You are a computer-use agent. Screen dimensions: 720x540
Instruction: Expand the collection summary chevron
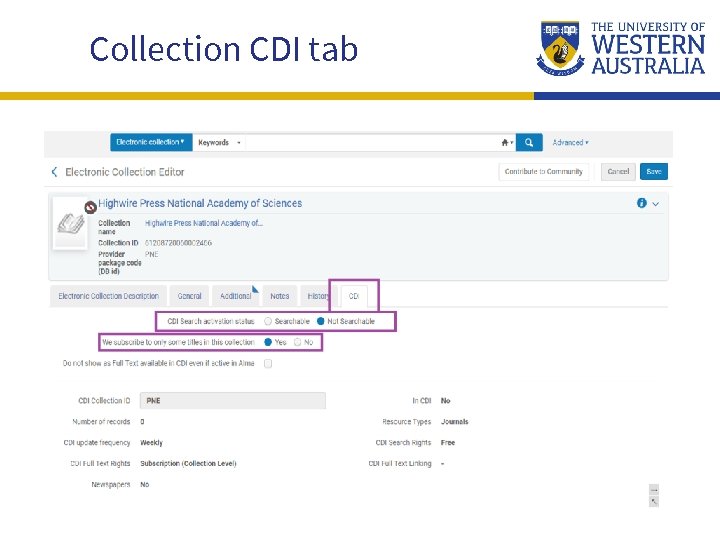[x=656, y=204]
